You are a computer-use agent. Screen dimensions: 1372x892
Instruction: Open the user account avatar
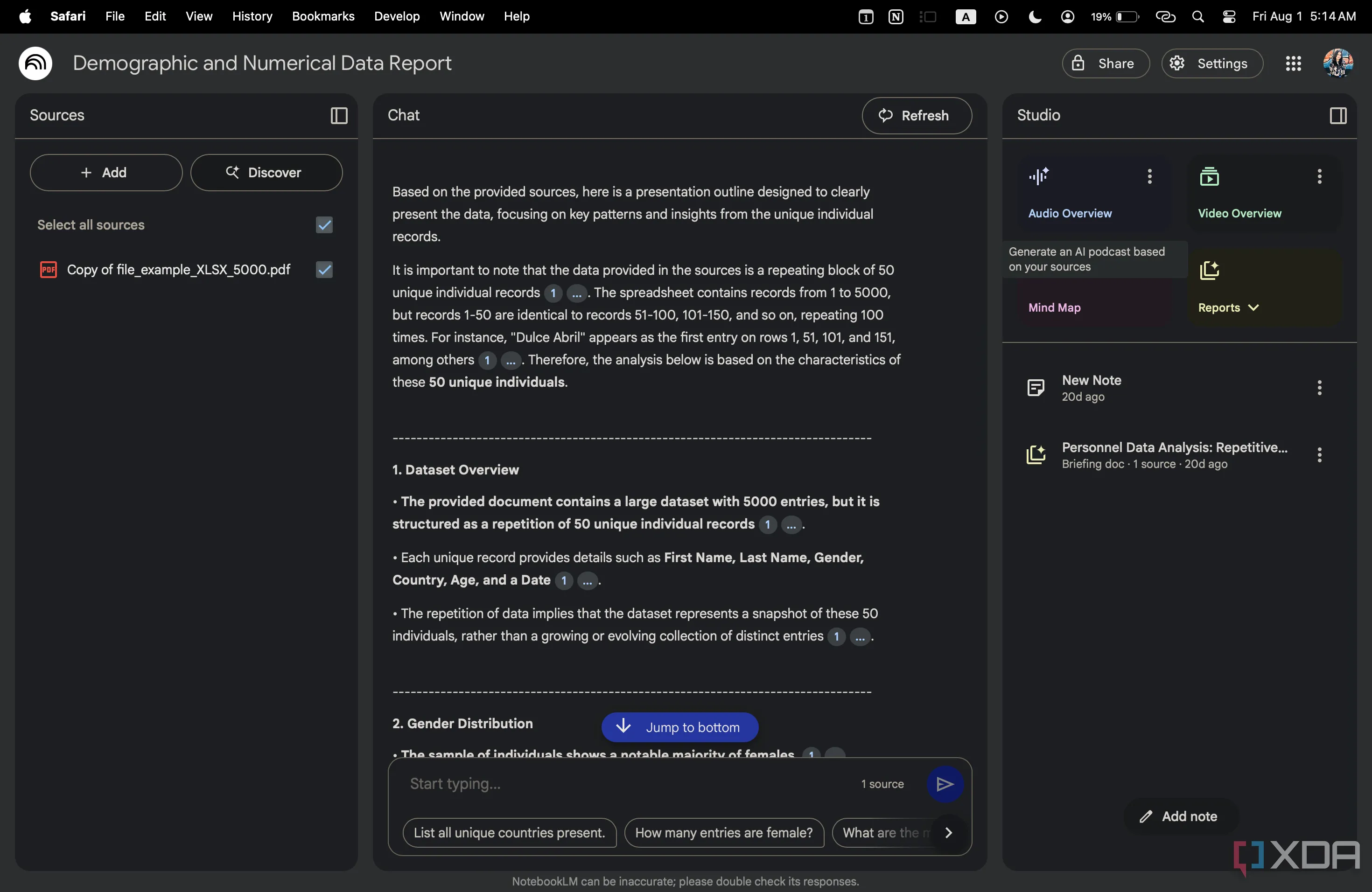1338,63
